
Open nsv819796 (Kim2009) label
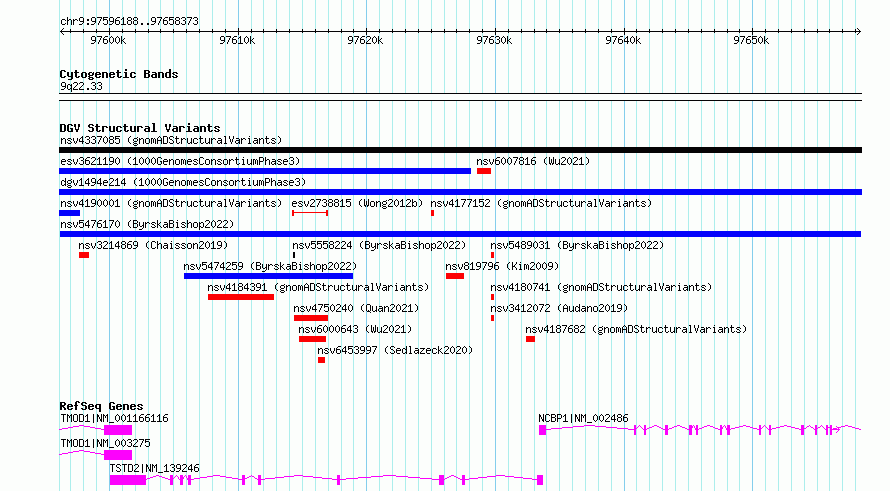click(x=502, y=266)
